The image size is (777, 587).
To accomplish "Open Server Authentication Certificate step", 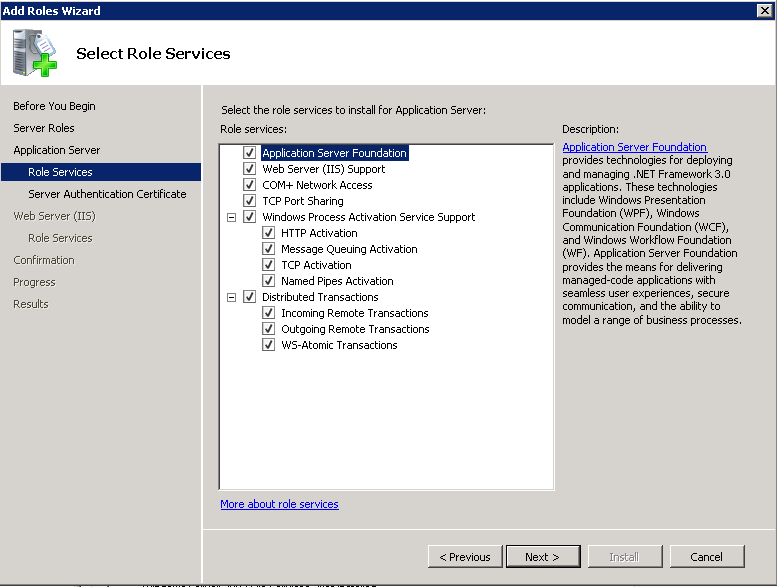I will pyautogui.click(x=107, y=194).
